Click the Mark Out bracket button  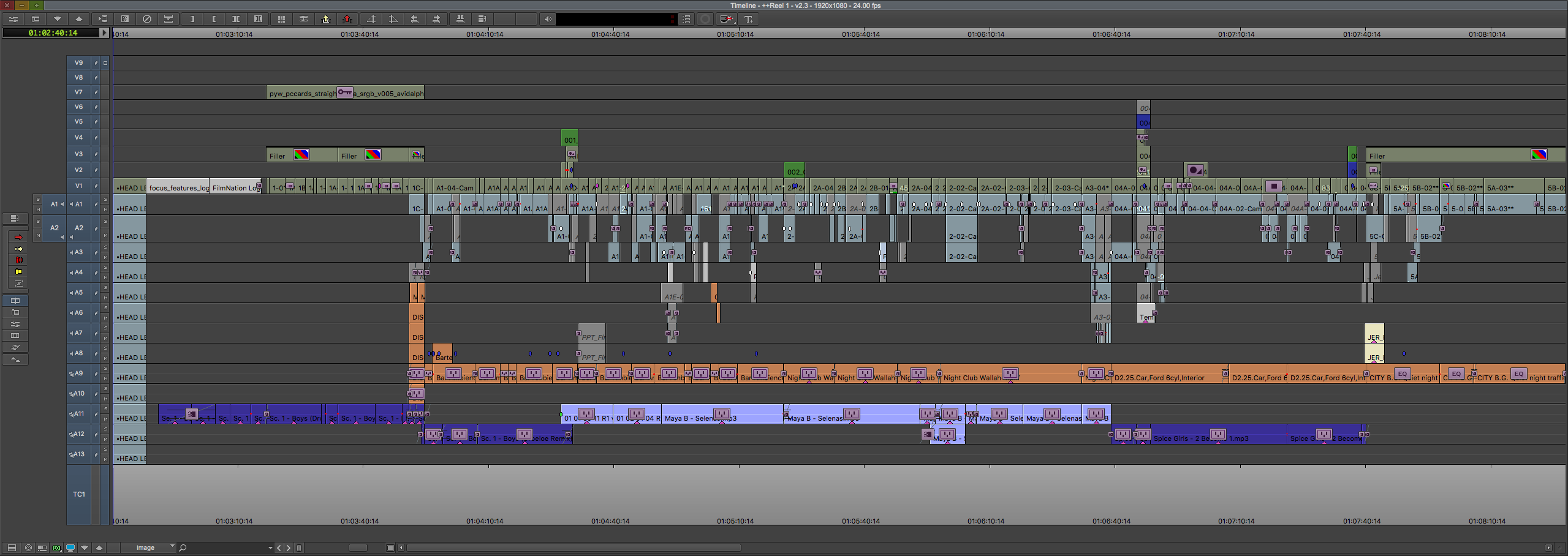click(214, 19)
